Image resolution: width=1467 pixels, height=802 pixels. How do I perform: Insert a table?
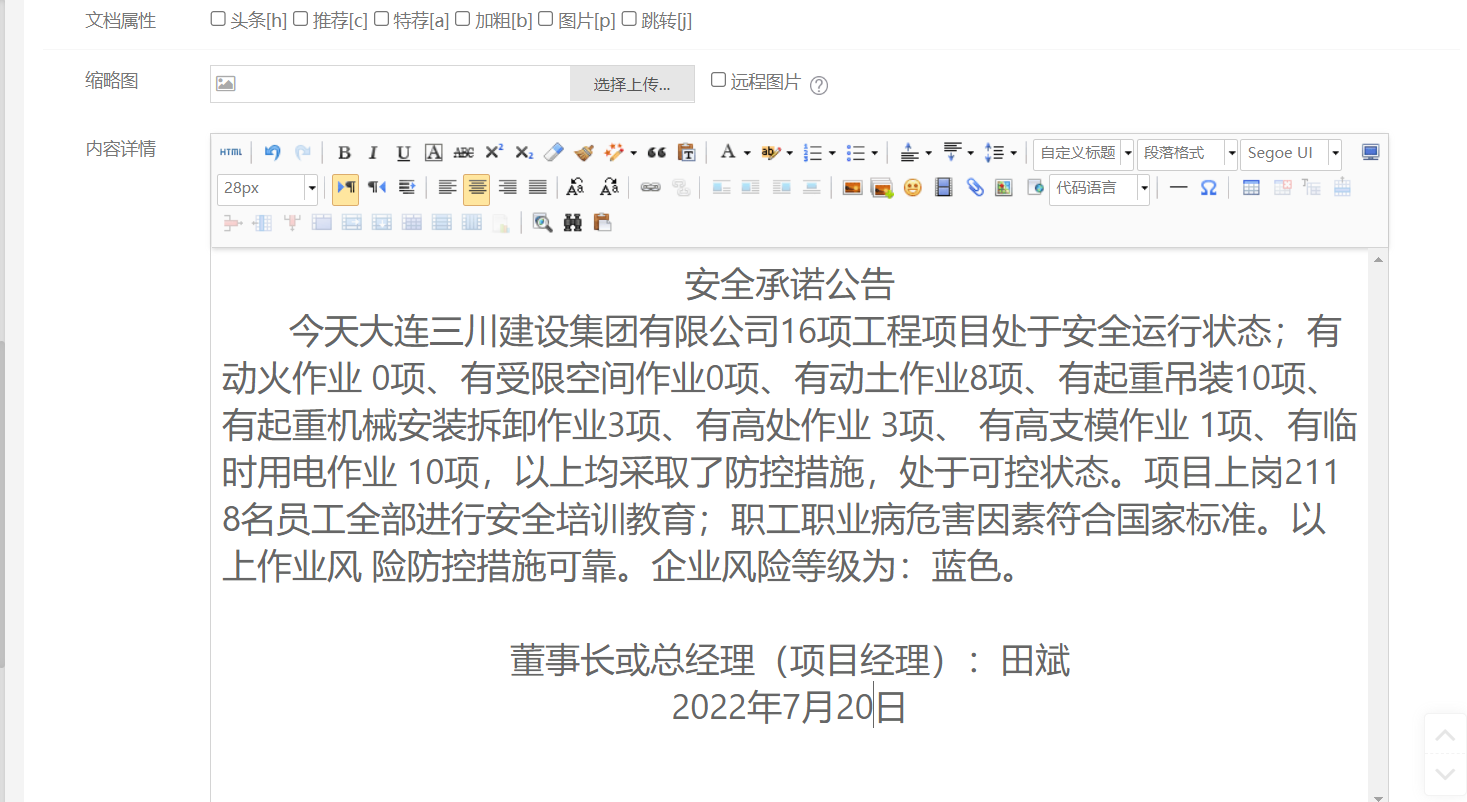(x=1251, y=188)
